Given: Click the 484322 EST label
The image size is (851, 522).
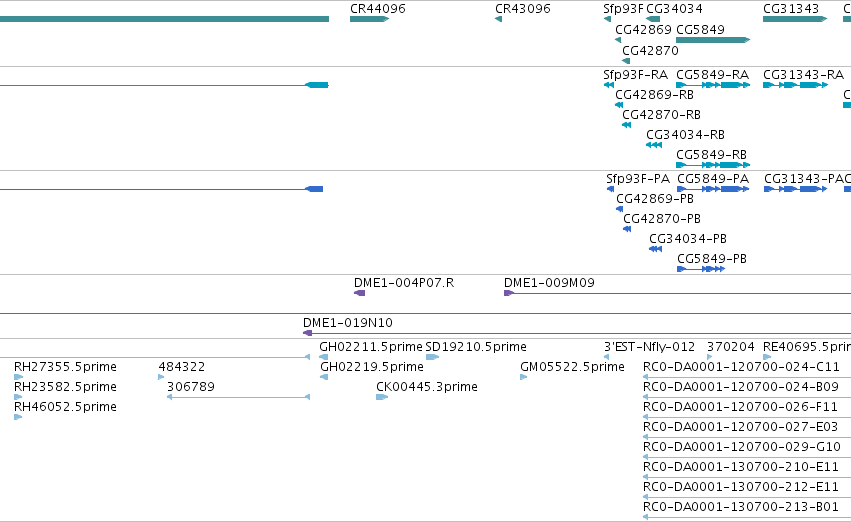Looking at the screenshot, I should (x=182, y=367).
